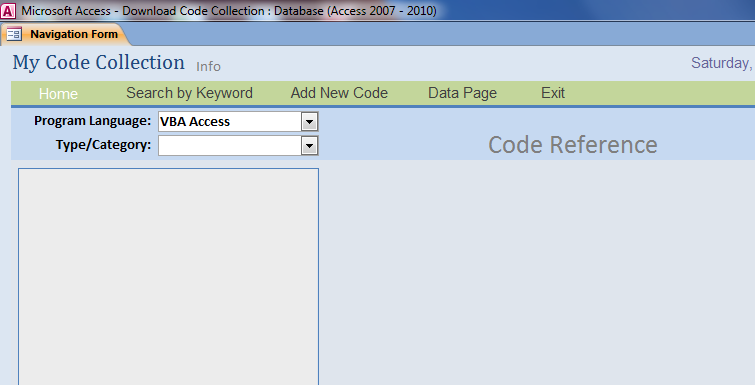Image resolution: width=755 pixels, height=385 pixels.
Task: Expand the Type/Category dropdown arrow
Action: point(309,145)
